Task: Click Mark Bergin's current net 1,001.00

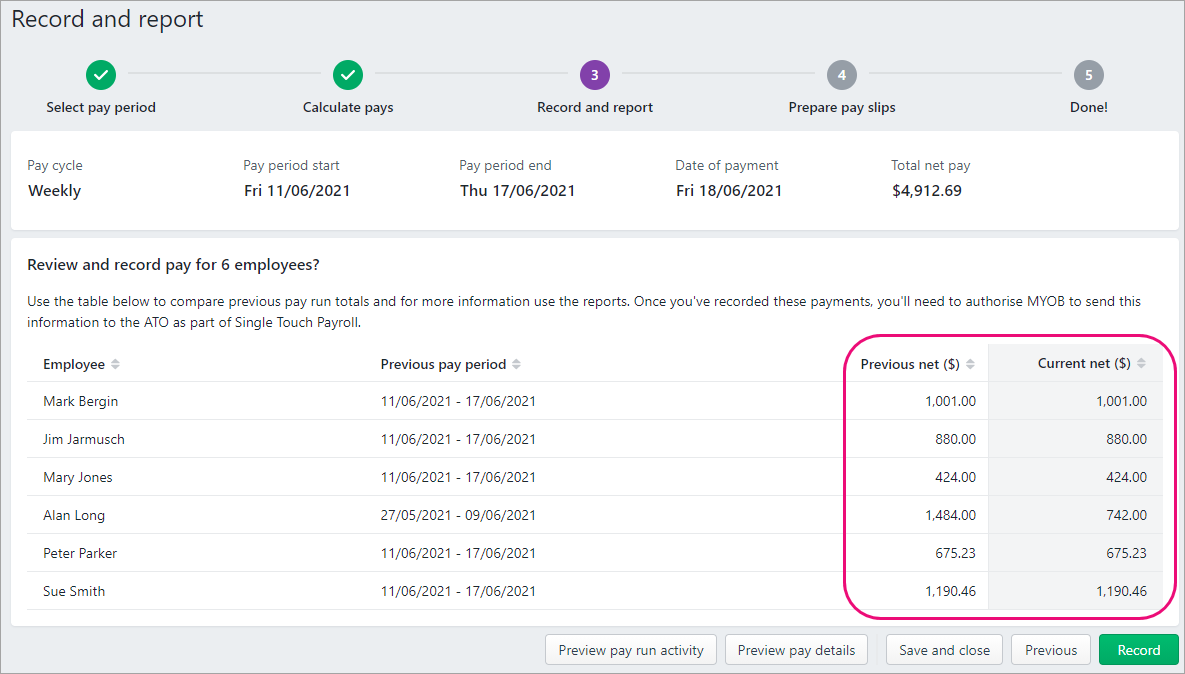Action: pyautogui.click(x=1121, y=401)
